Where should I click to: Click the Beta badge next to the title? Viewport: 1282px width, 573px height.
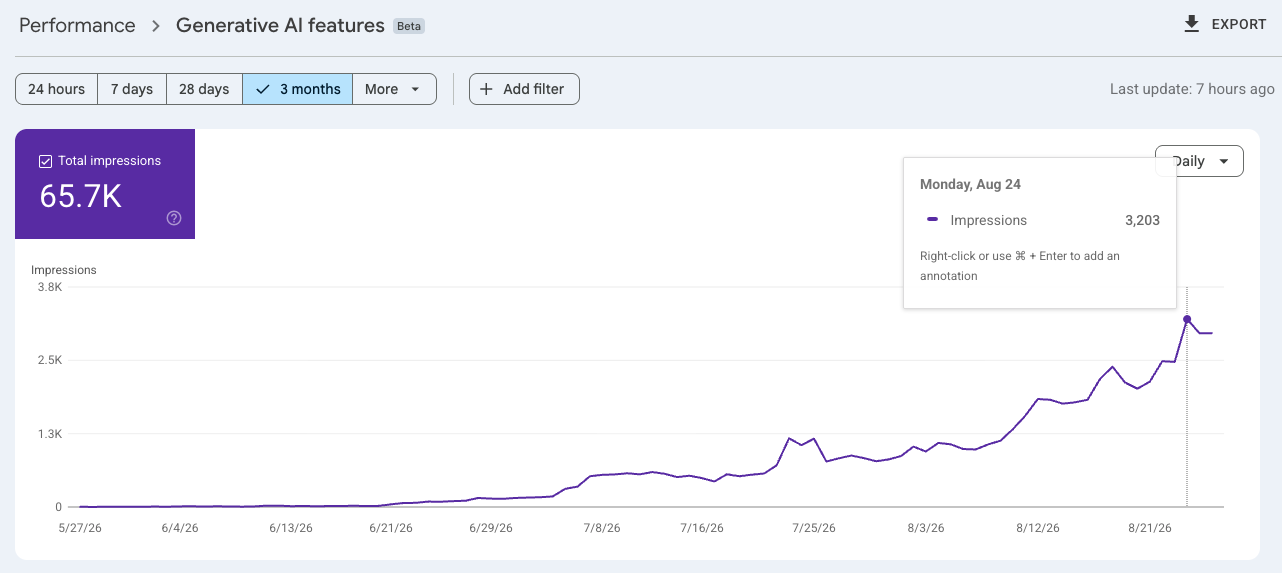pyautogui.click(x=409, y=27)
